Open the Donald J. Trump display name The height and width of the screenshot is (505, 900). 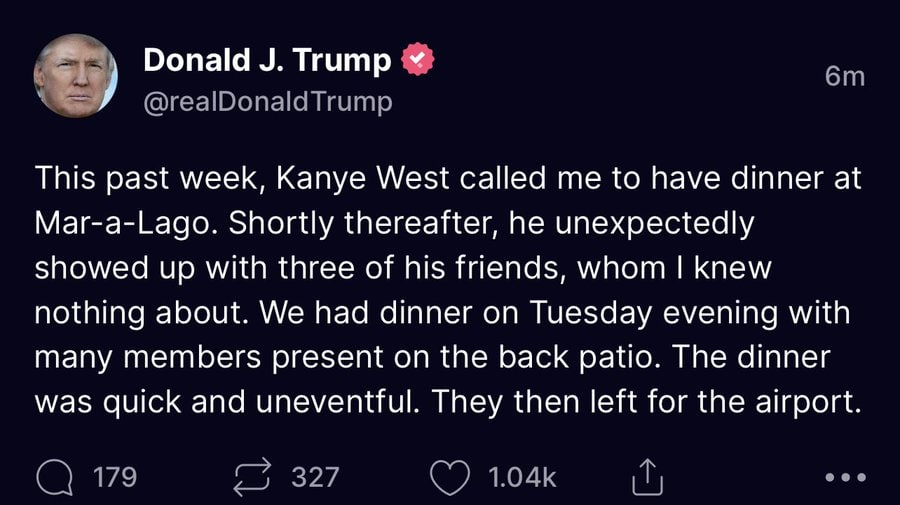(x=267, y=60)
